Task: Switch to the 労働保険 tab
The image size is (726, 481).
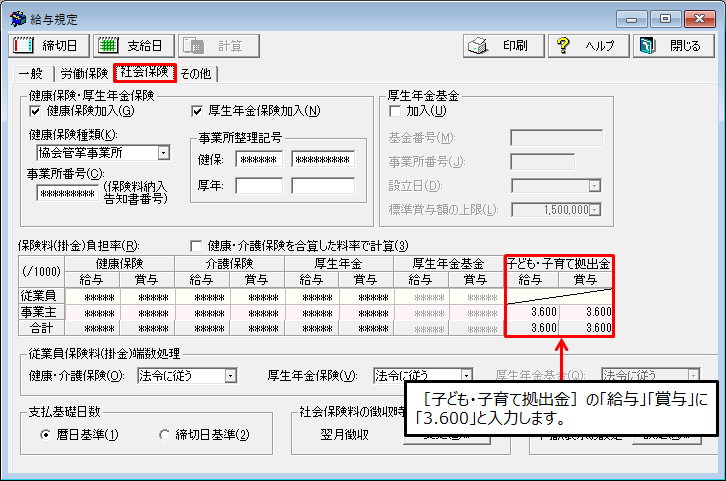Action: [x=84, y=73]
